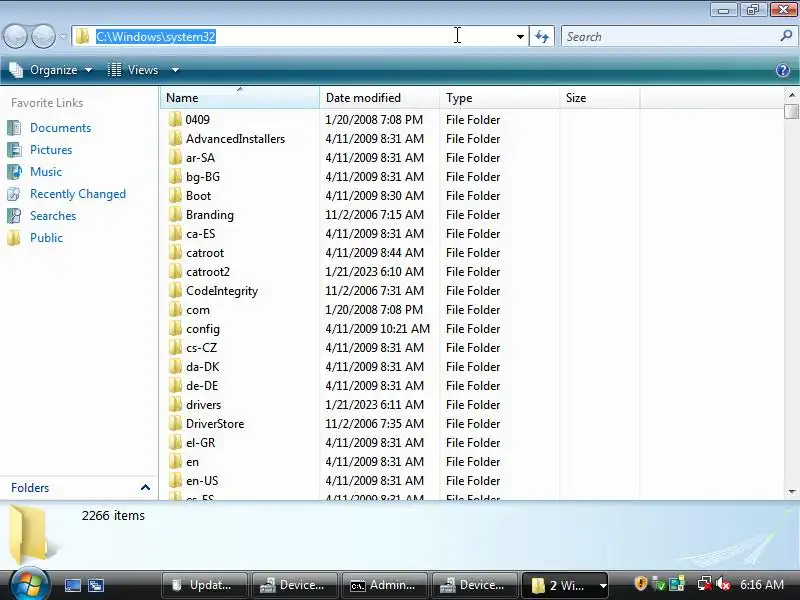800x600 pixels.
Task: Click the Forward navigation button
Action: tap(43, 36)
